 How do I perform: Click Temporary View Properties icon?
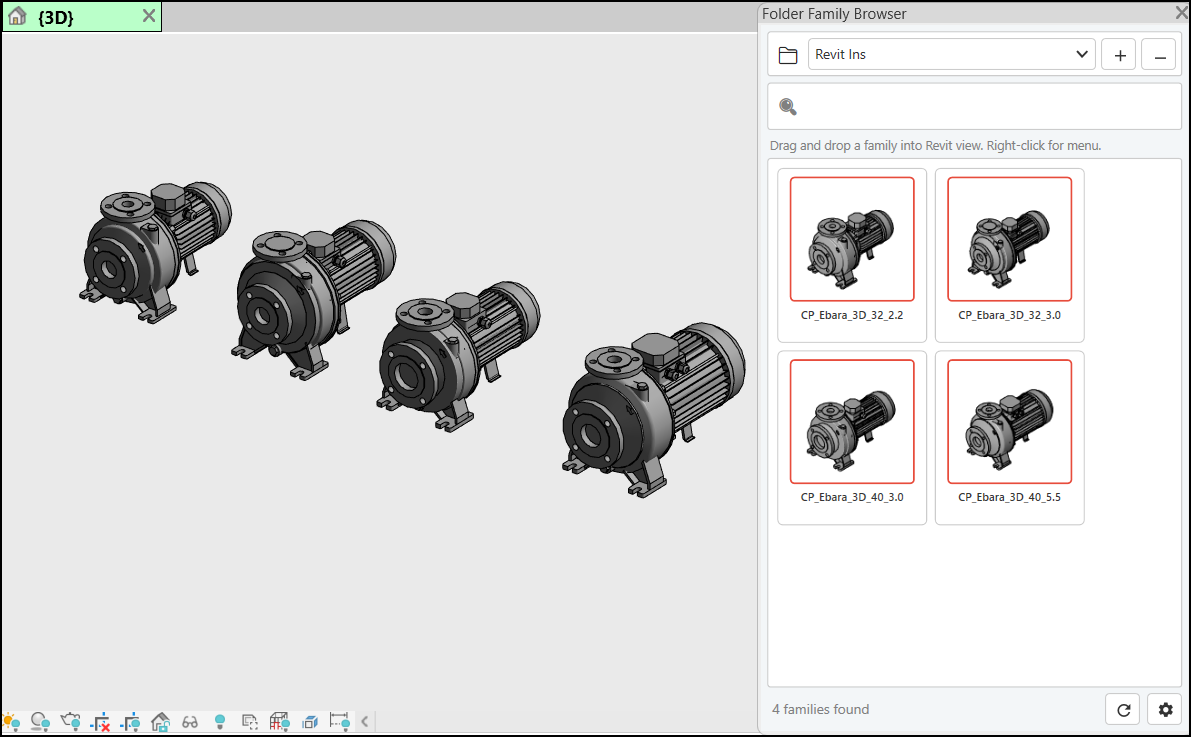pyautogui.click(x=249, y=721)
